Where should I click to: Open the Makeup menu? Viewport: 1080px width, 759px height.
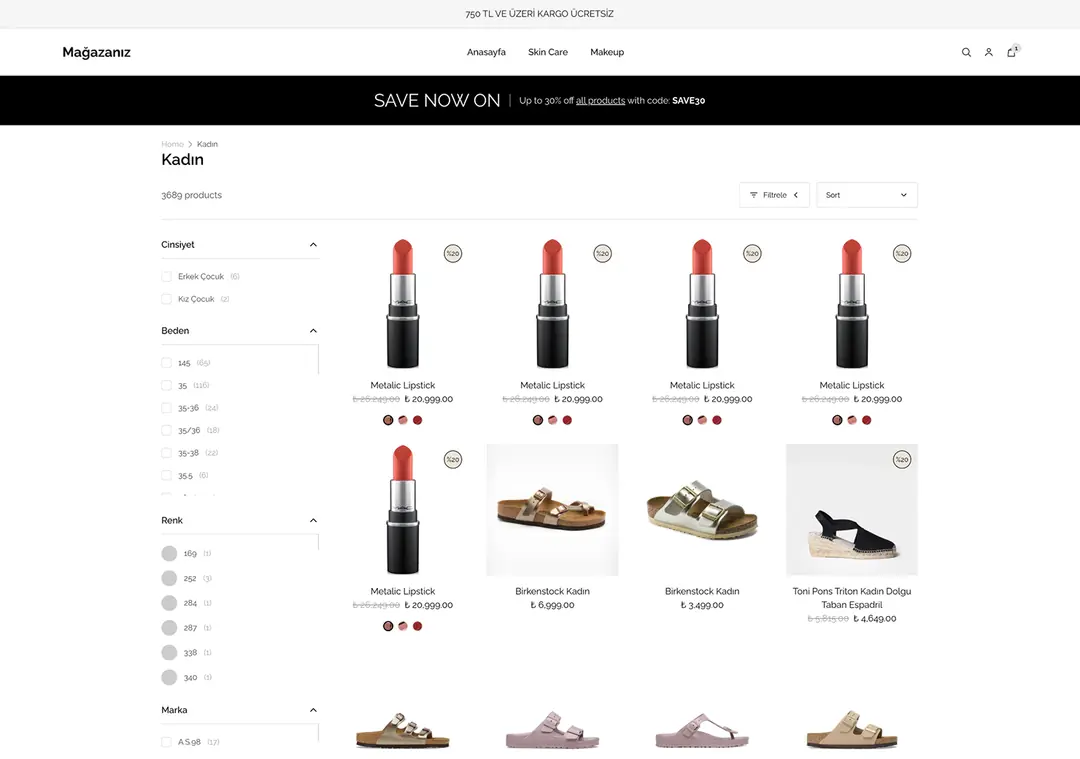point(607,52)
